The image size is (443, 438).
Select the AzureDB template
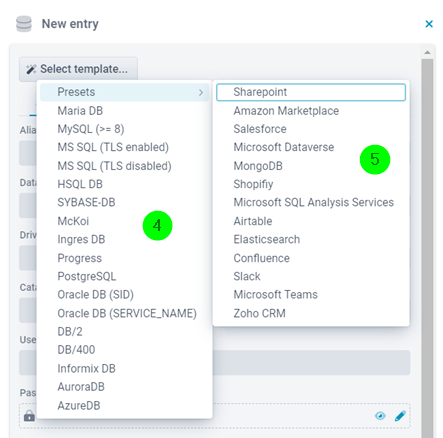tap(124, 406)
